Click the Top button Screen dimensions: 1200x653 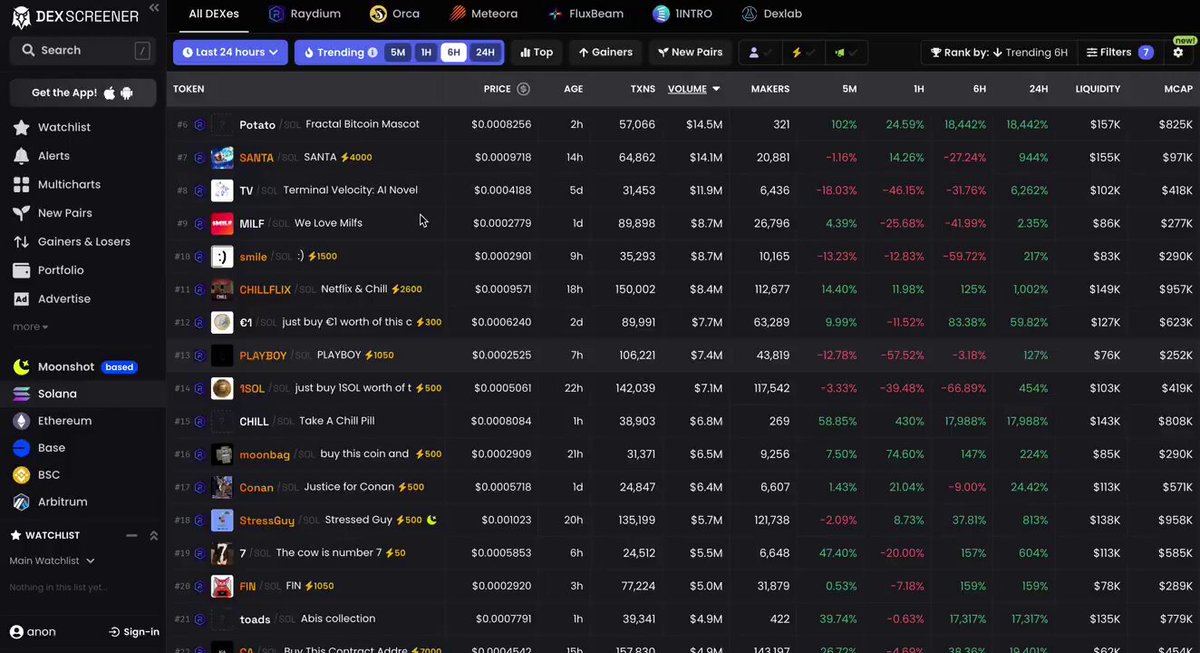536,52
